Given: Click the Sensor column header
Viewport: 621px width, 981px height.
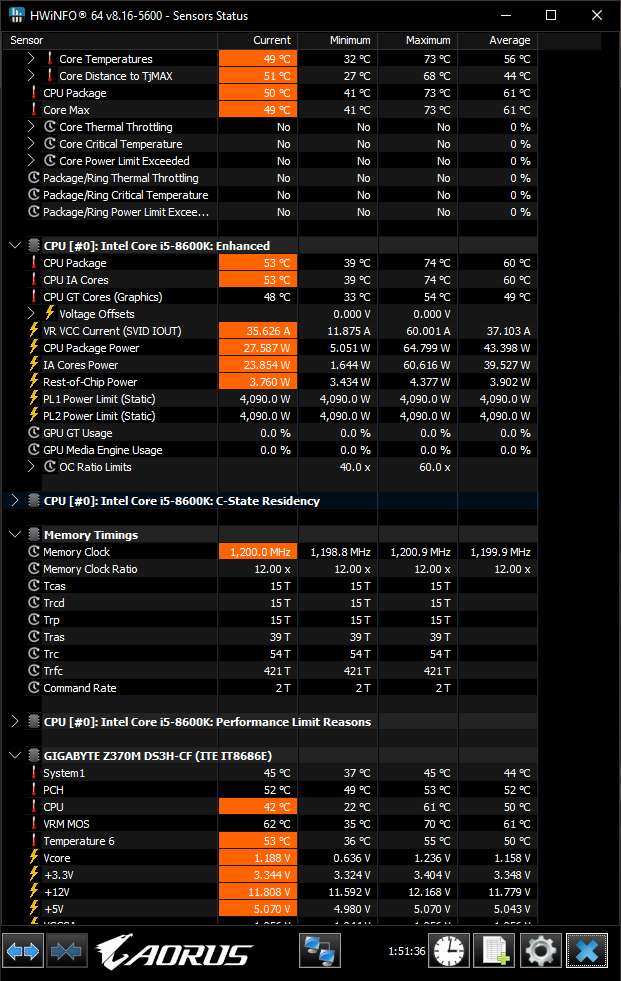Looking at the screenshot, I should coord(110,40).
